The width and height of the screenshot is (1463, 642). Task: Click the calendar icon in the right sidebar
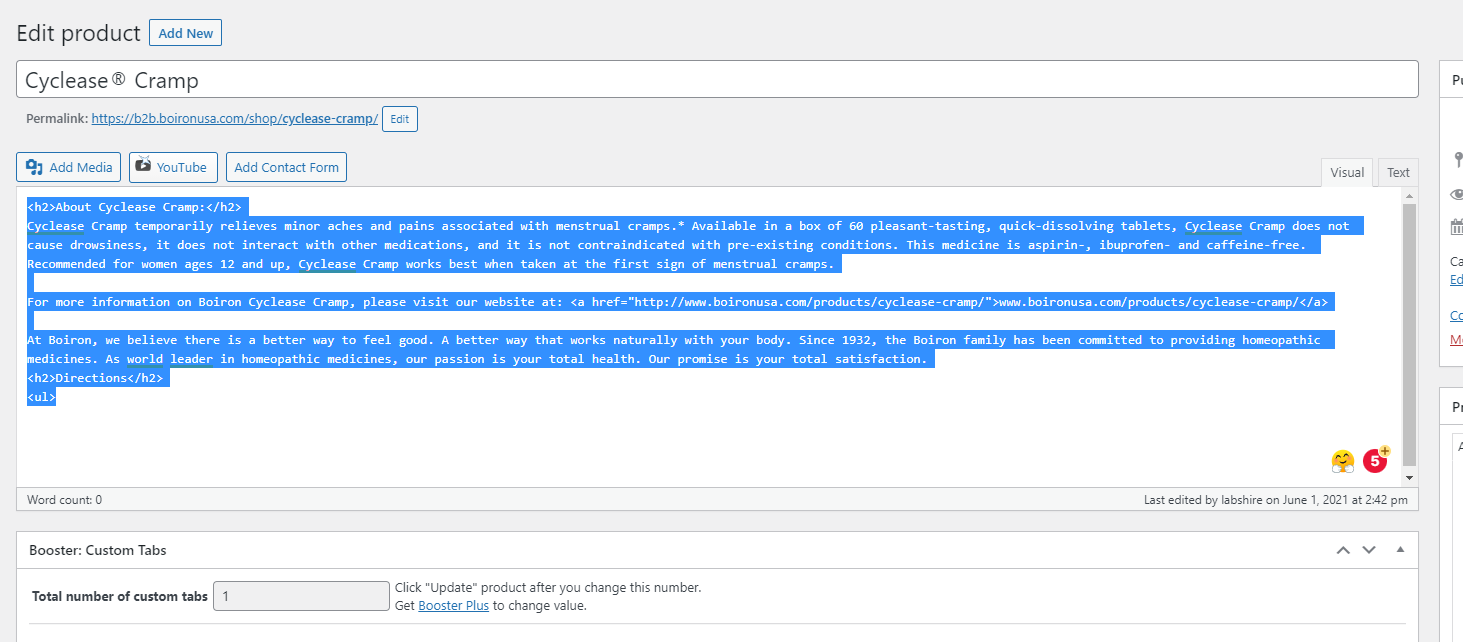pos(1457,227)
